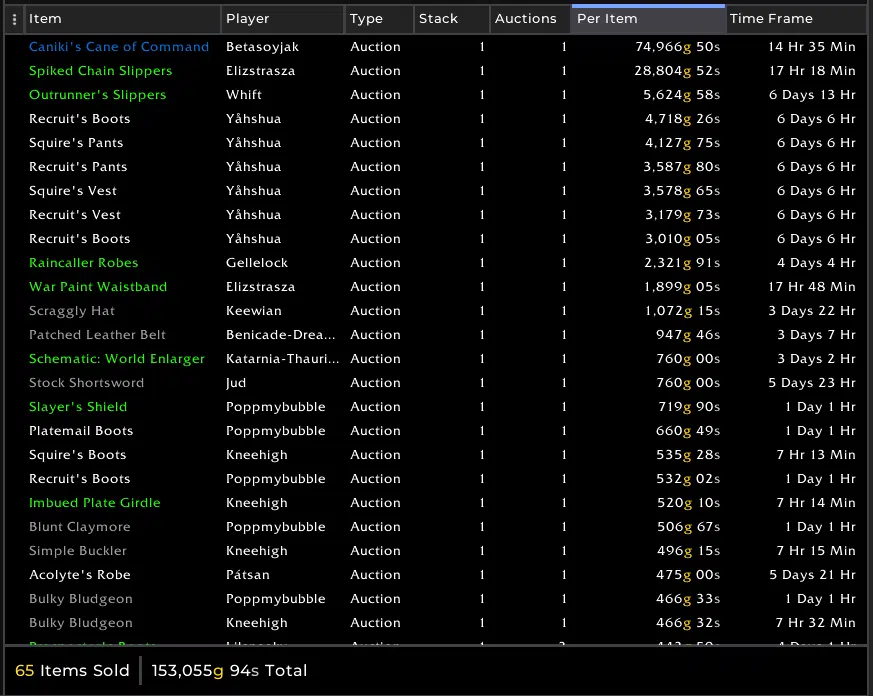Open the column options three-dot menu

click(x=14, y=19)
